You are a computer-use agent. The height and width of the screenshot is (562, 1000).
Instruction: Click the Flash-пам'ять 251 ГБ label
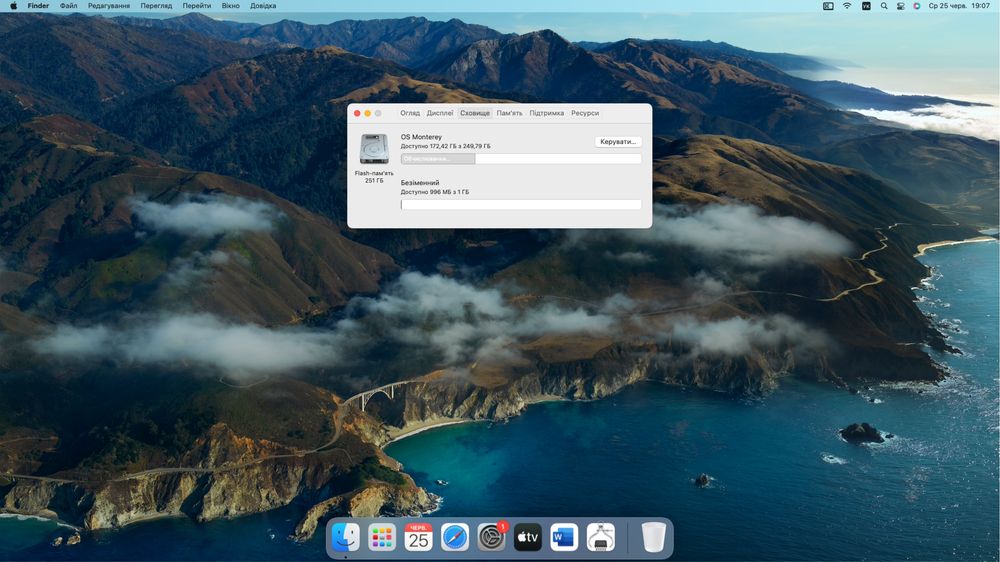pyautogui.click(x=374, y=177)
